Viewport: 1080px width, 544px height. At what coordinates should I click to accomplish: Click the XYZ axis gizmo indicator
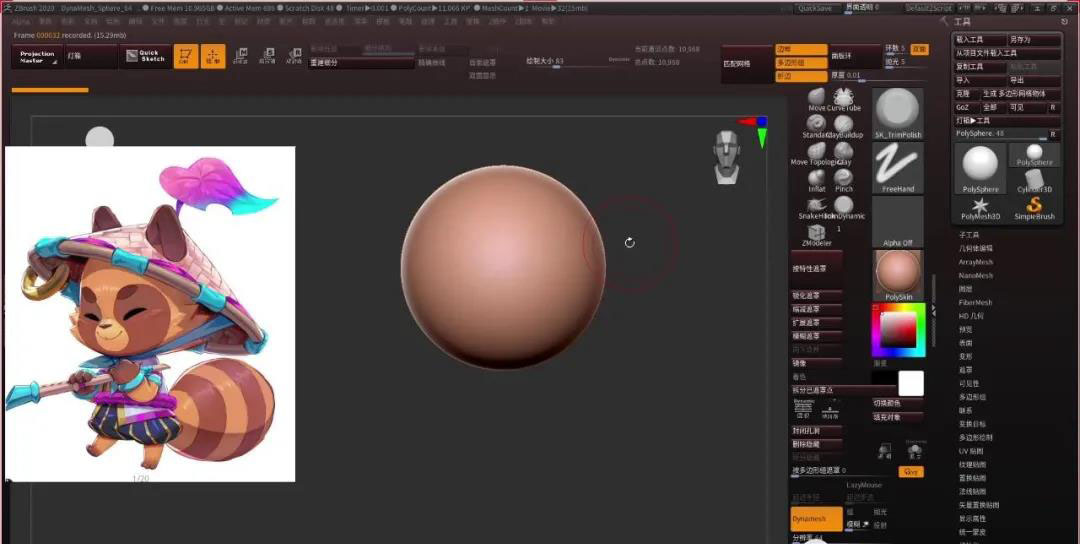757,131
